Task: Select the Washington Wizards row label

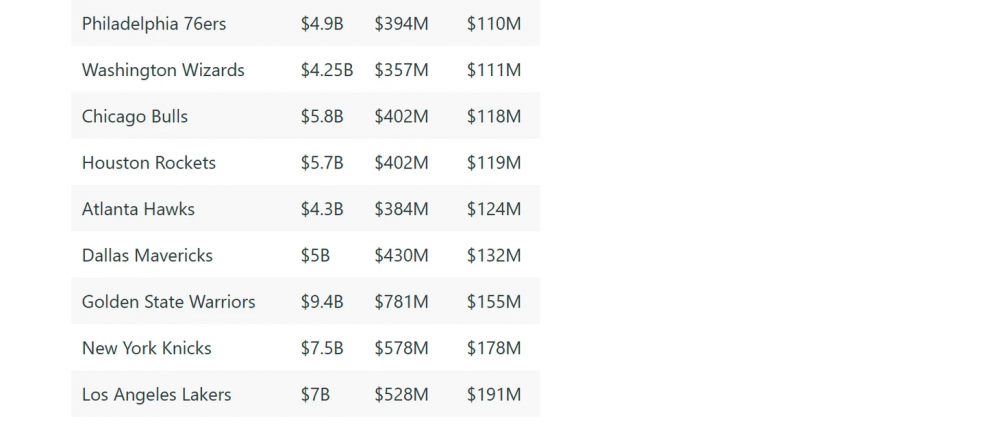Action: [x=163, y=70]
